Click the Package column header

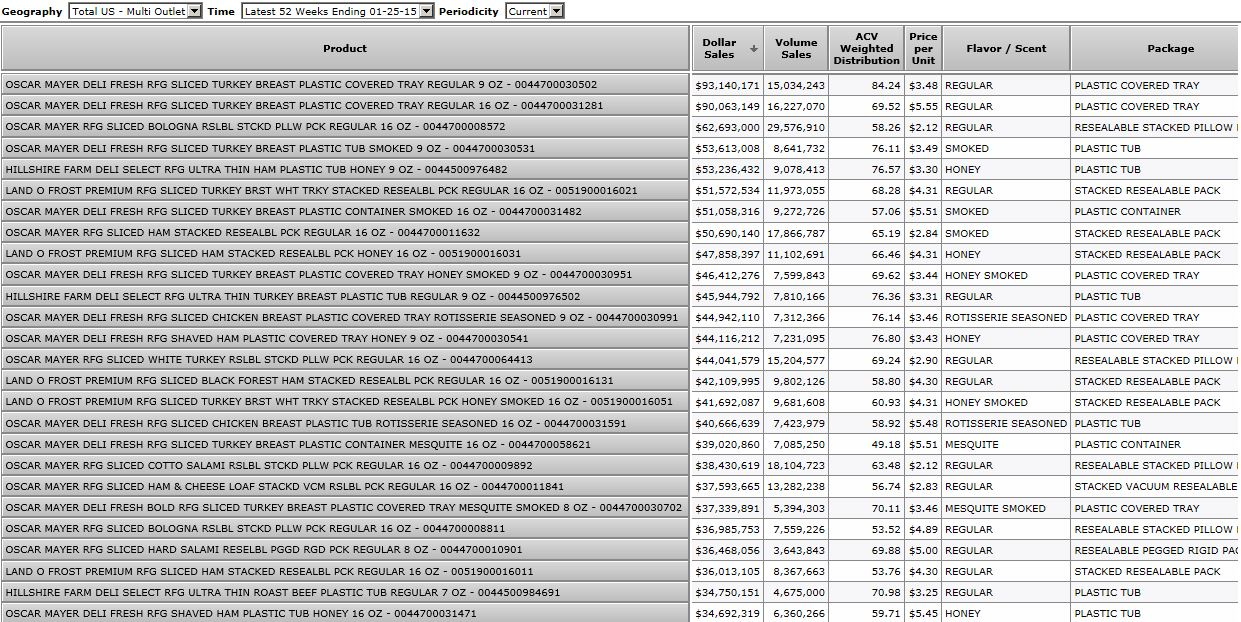1170,49
